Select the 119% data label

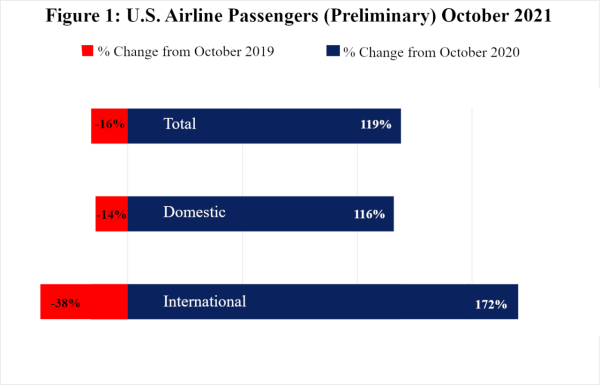[376, 124]
